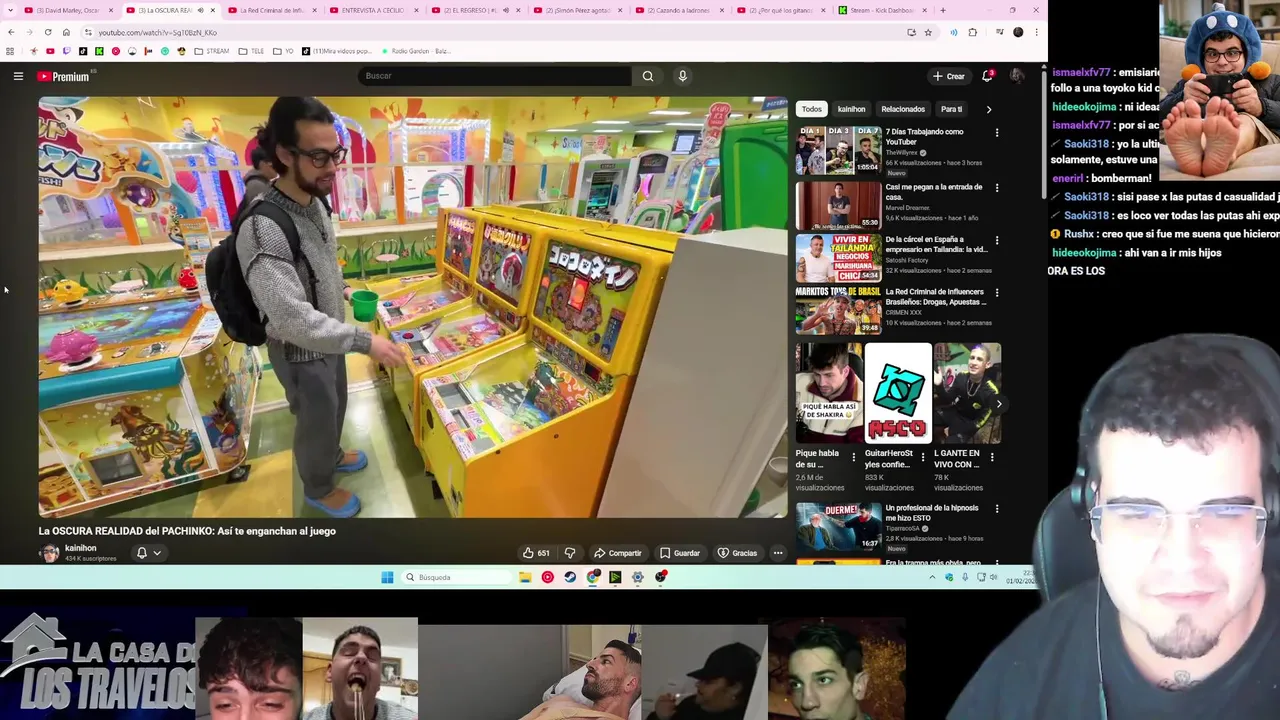The height and width of the screenshot is (720, 1280).
Task: Open a new browser tab with plus
Action: click(943, 10)
